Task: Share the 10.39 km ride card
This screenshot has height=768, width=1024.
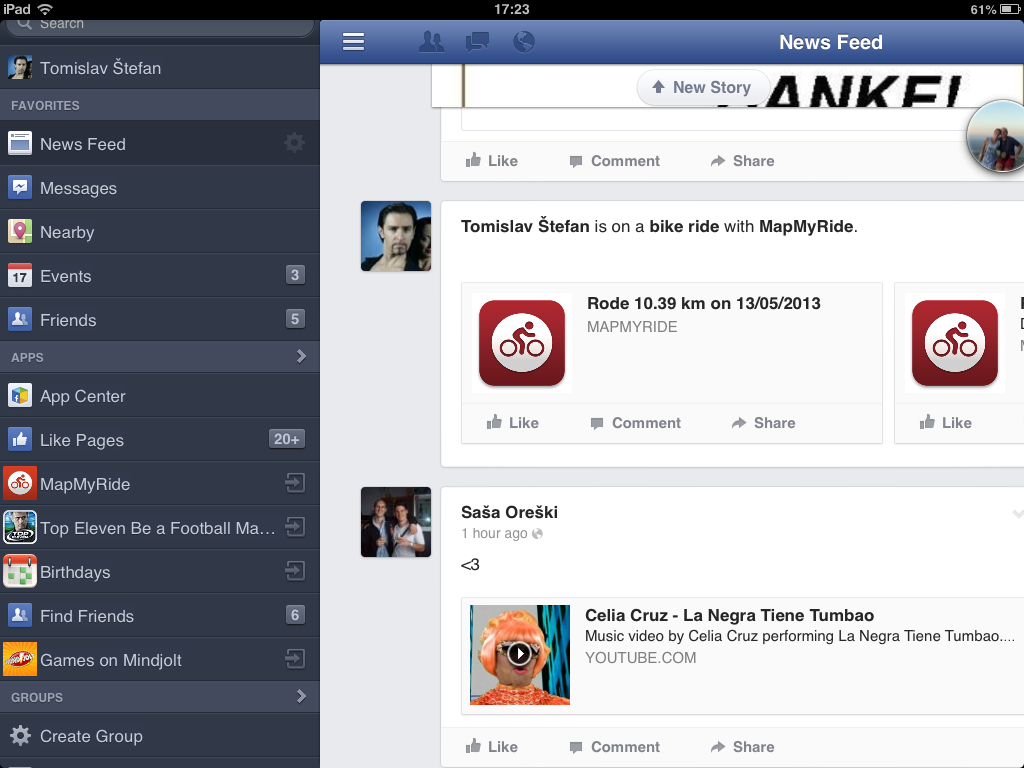Action: [x=763, y=423]
